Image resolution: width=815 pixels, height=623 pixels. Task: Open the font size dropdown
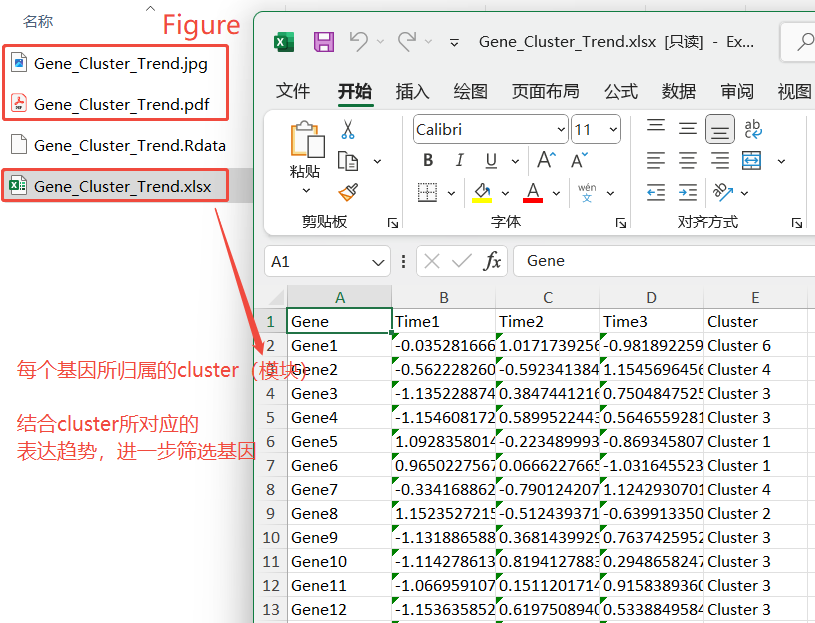[x=612, y=130]
